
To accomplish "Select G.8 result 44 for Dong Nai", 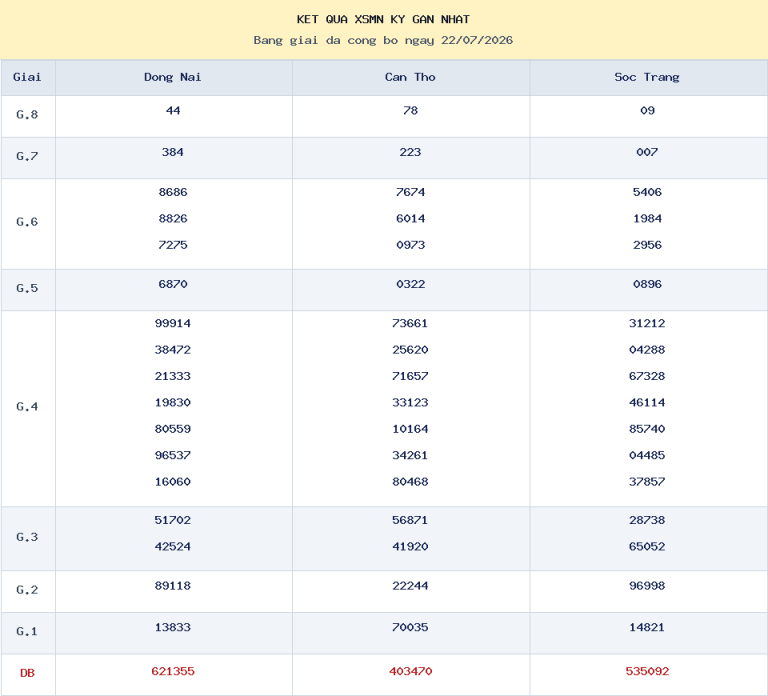I will pos(173,111).
